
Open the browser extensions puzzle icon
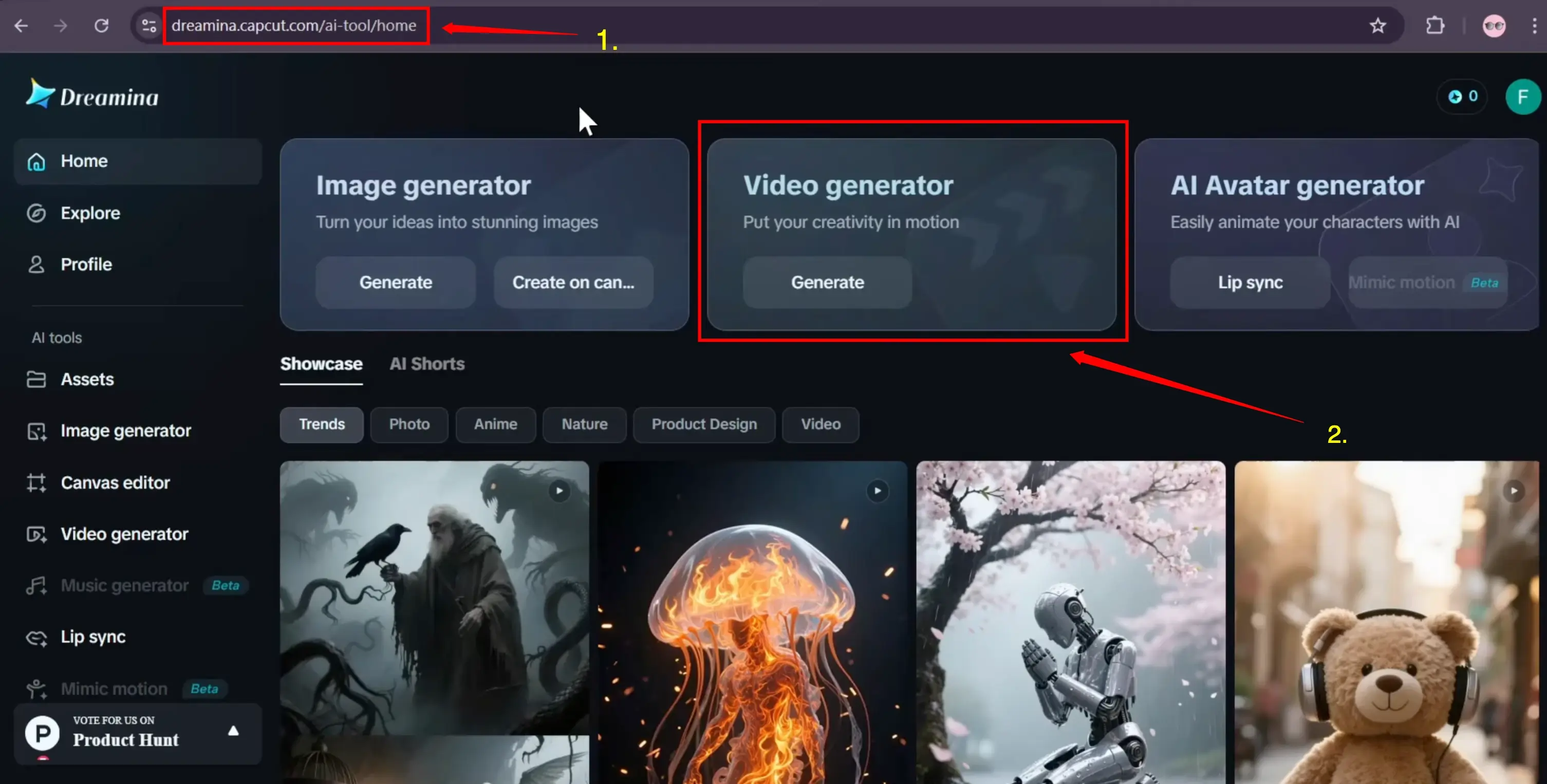pyautogui.click(x=1436, y=26)
